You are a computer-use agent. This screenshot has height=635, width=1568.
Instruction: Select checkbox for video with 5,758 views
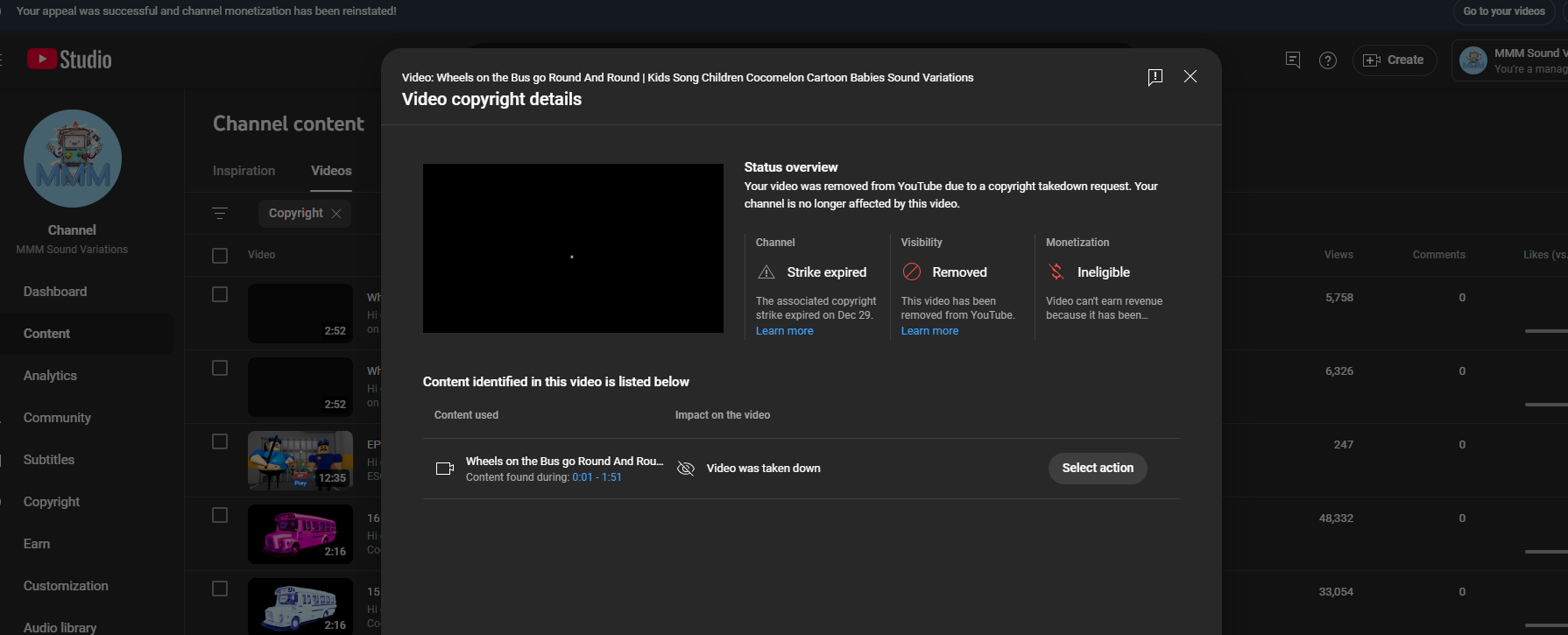pos(220,294)
